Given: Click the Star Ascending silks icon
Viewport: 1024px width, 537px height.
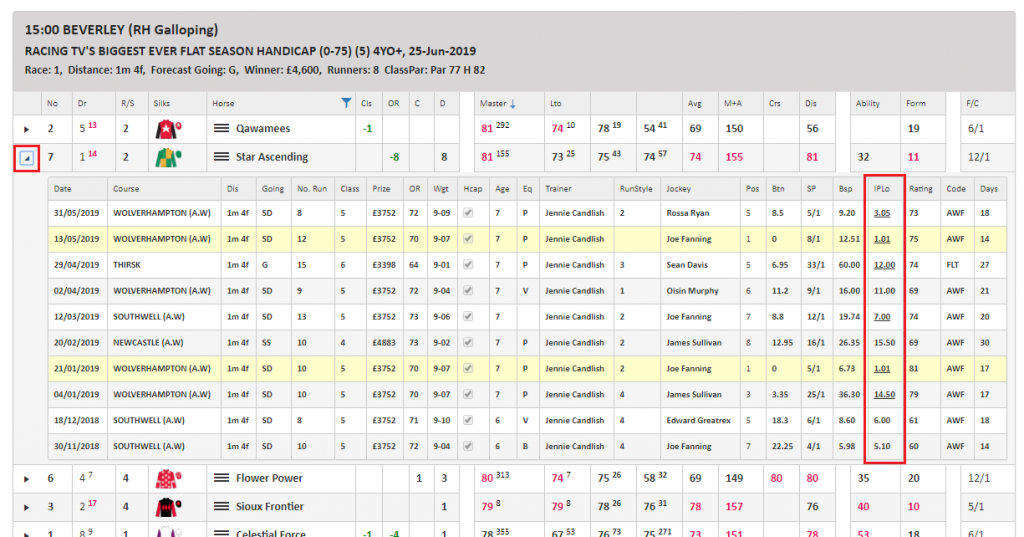Looking at the screenshot, I should 166,157.
